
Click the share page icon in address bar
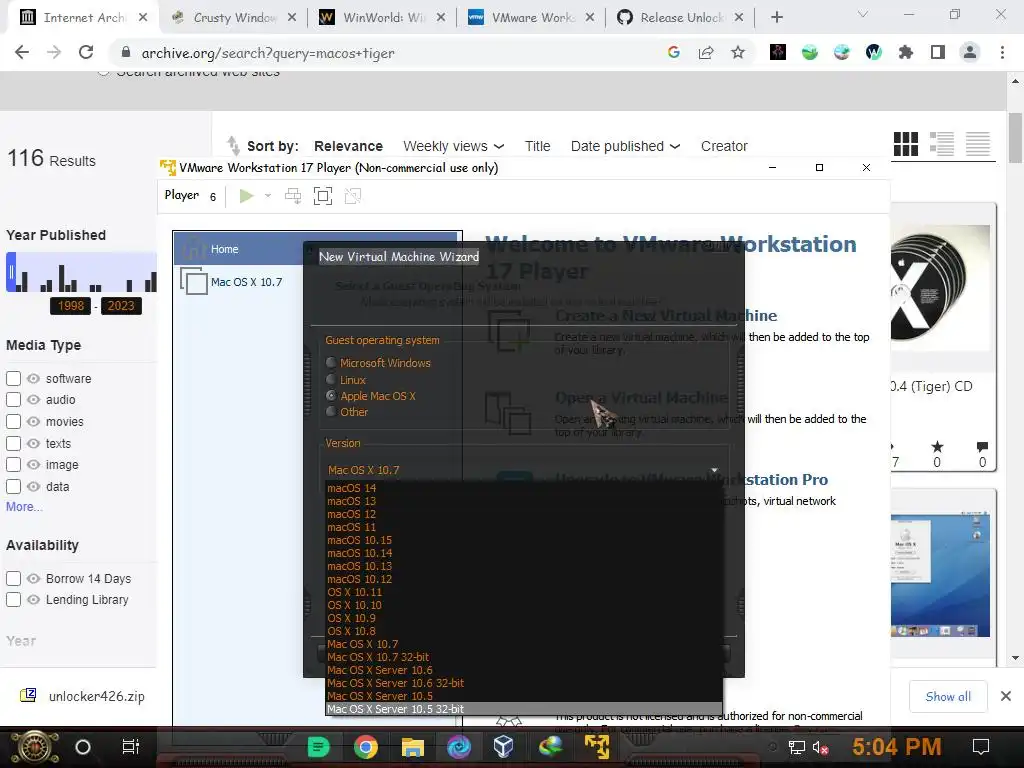tap(706, 53)
